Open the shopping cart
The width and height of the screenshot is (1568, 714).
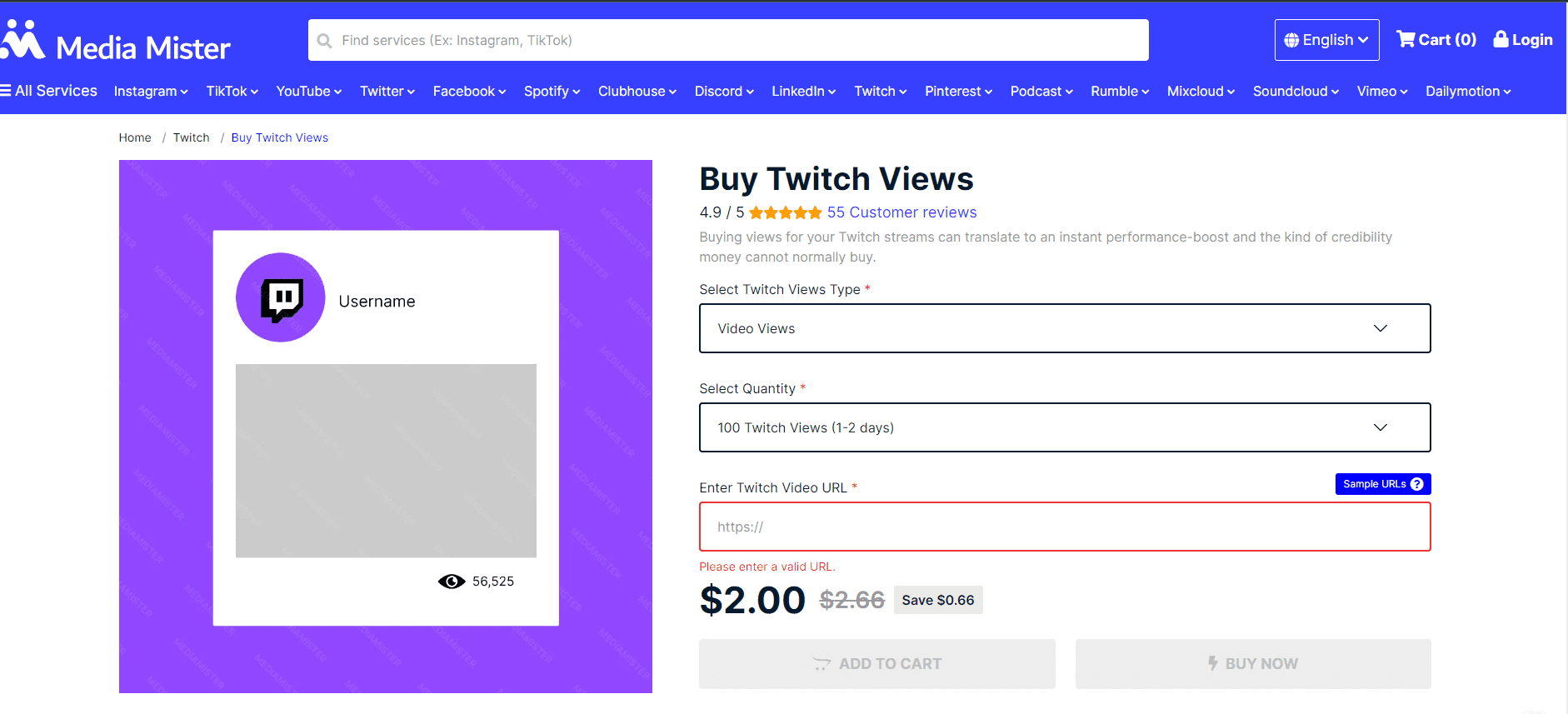tap(1436, 40)
